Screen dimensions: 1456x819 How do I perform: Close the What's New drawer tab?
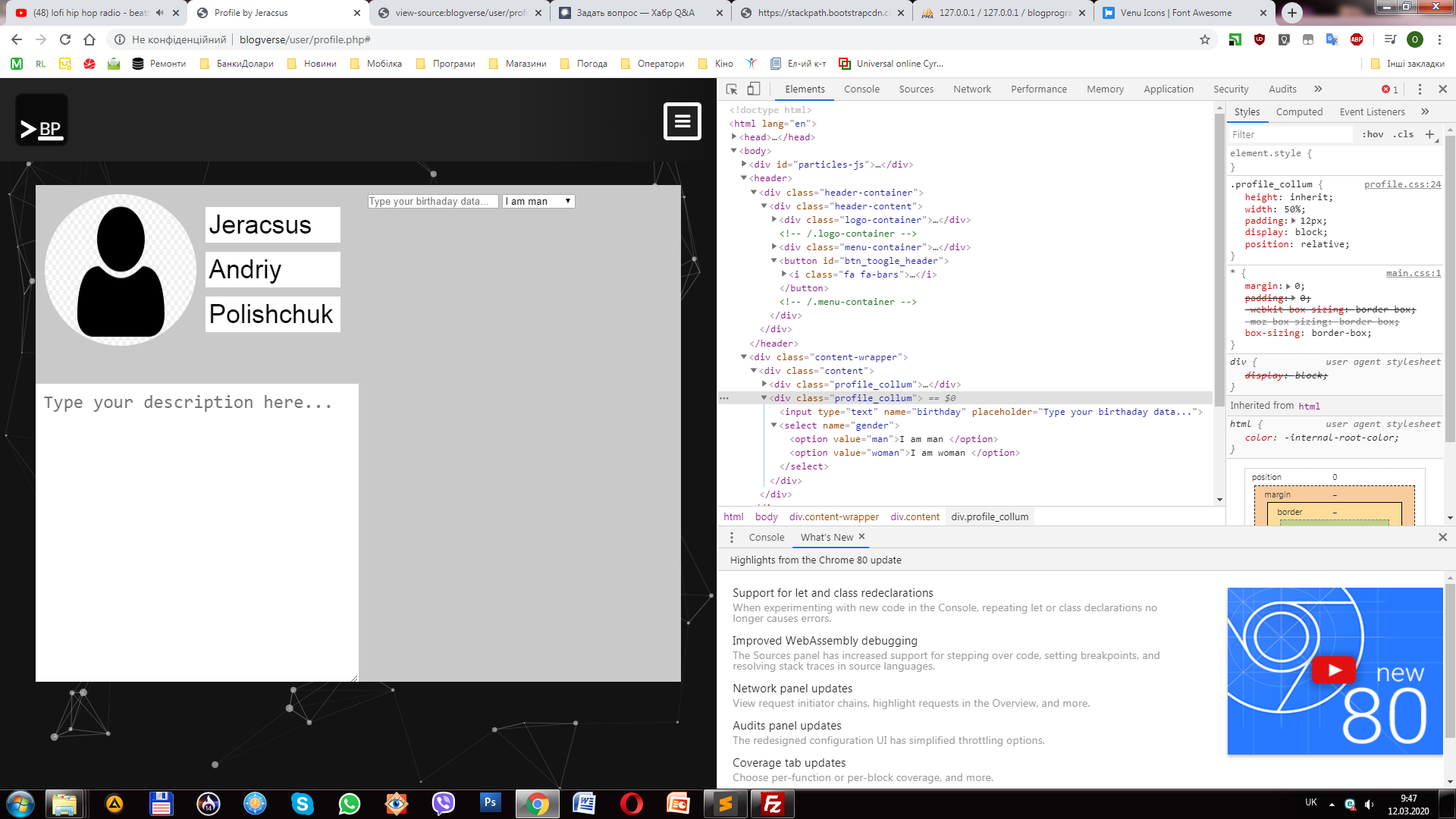(861, 536)
